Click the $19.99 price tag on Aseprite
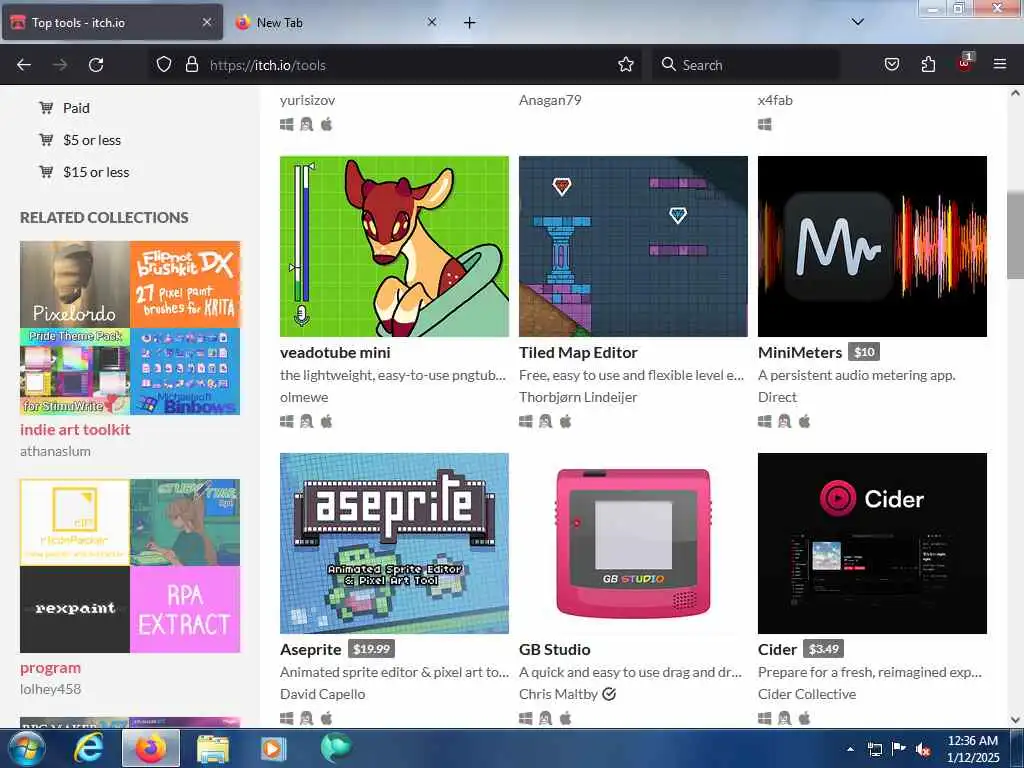1024x768 pixels. click(371, 649)
